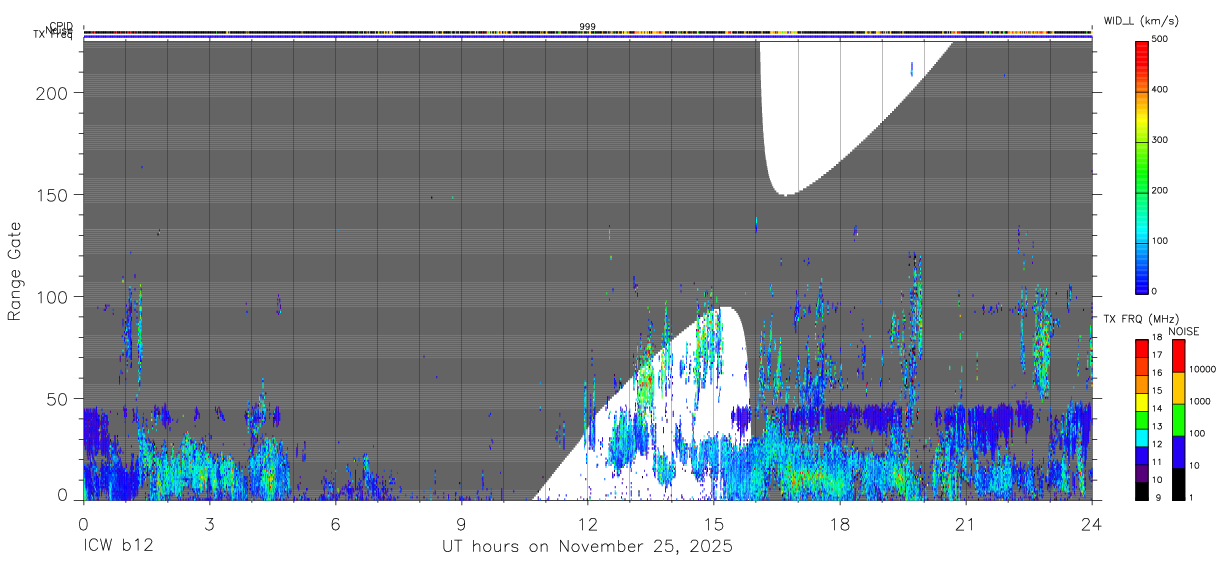This screenshot has width=1228, height=567.
Task: Pick the green swatch in the NOISE legend
Action: (x=1178, y=419)
